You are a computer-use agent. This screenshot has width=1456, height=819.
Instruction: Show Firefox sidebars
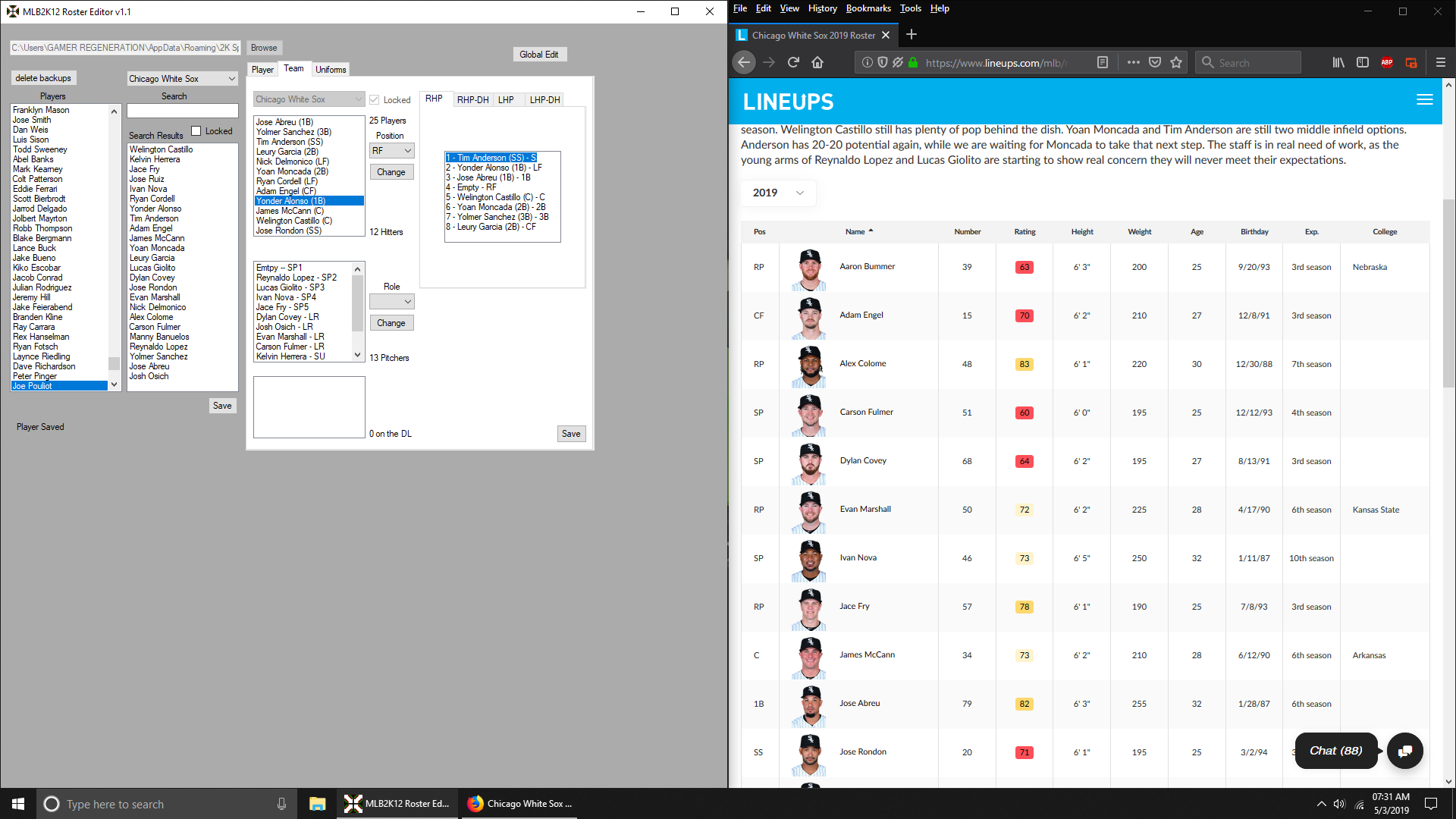[x=1363, y=63]
